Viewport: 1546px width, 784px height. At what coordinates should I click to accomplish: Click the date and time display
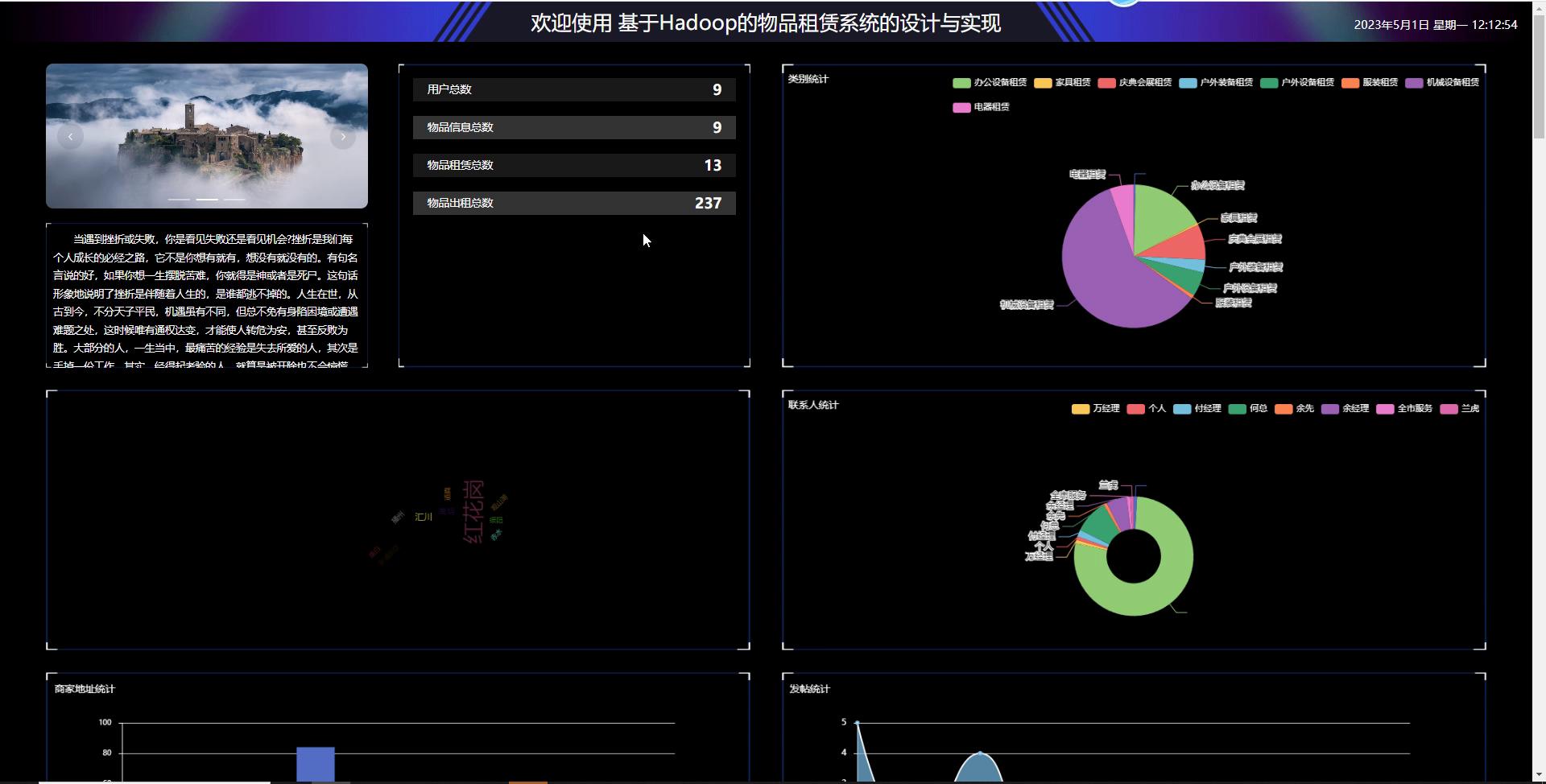coord(1435,24)
